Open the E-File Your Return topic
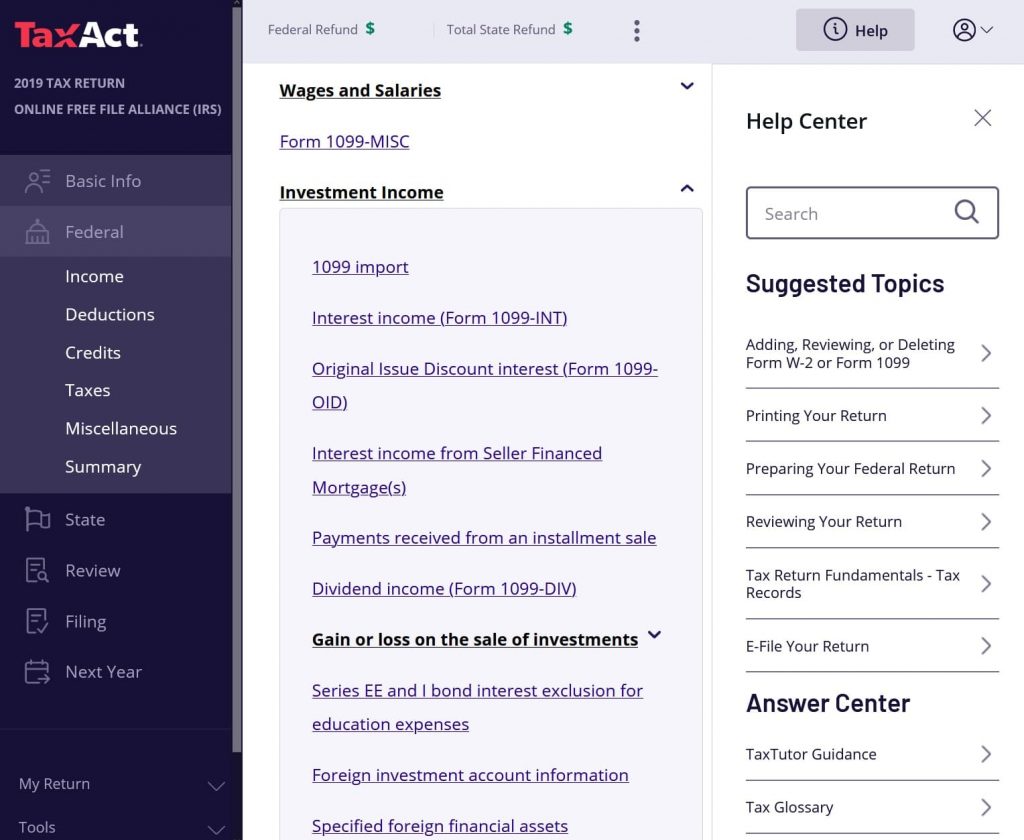This screenshot has height=840, width=1024. coord(872,646)
